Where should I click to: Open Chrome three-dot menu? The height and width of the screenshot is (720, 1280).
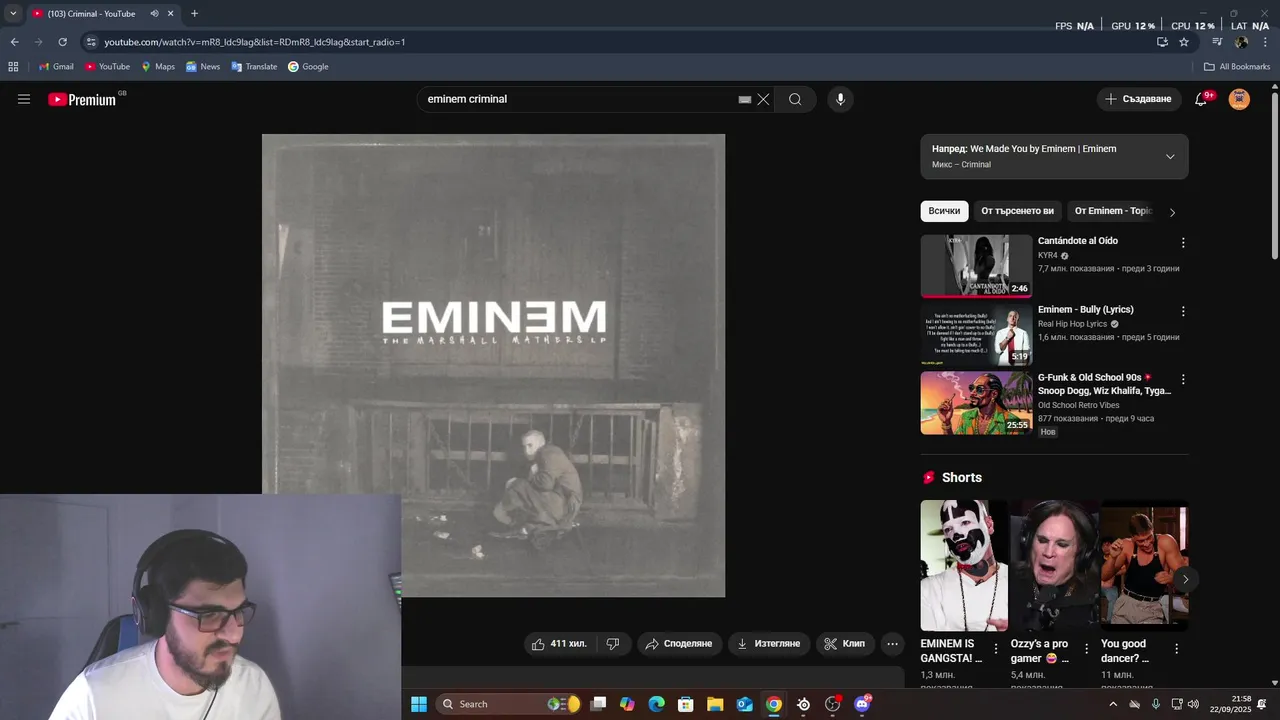tap(1266, 42)
